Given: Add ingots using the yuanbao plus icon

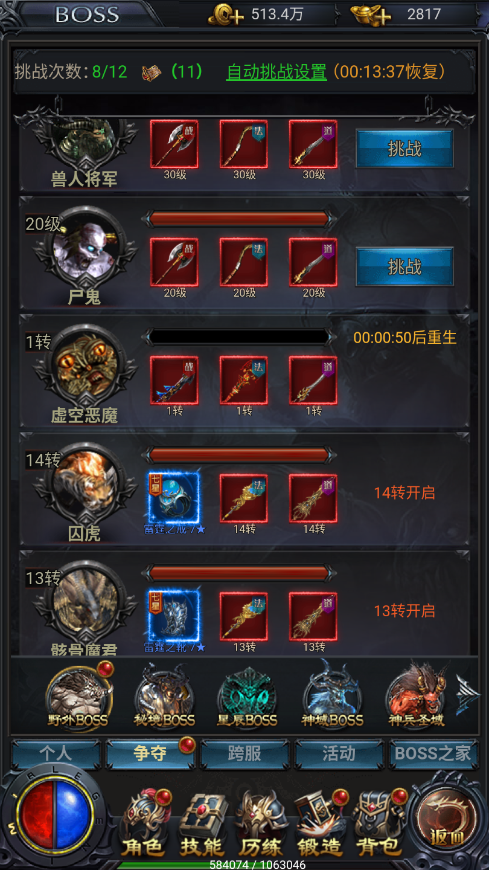Looking at the screenshot, I should (373, 14).
